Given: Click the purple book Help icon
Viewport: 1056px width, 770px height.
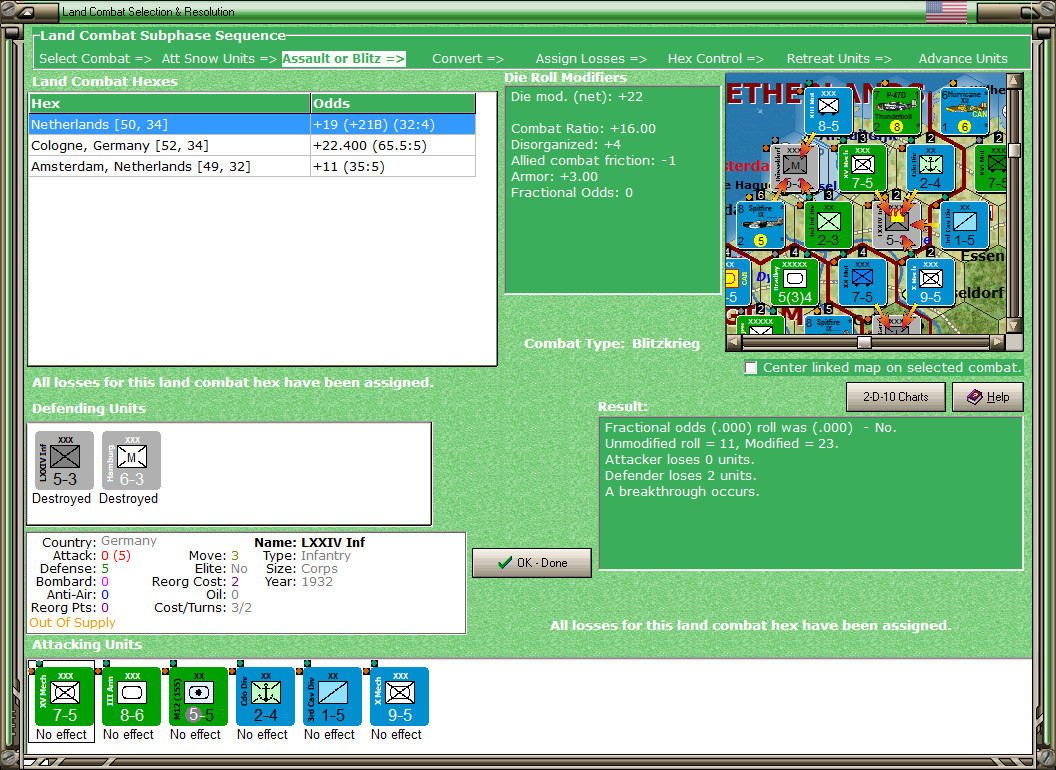Looking at the screenshot, I should coord(975,397).
